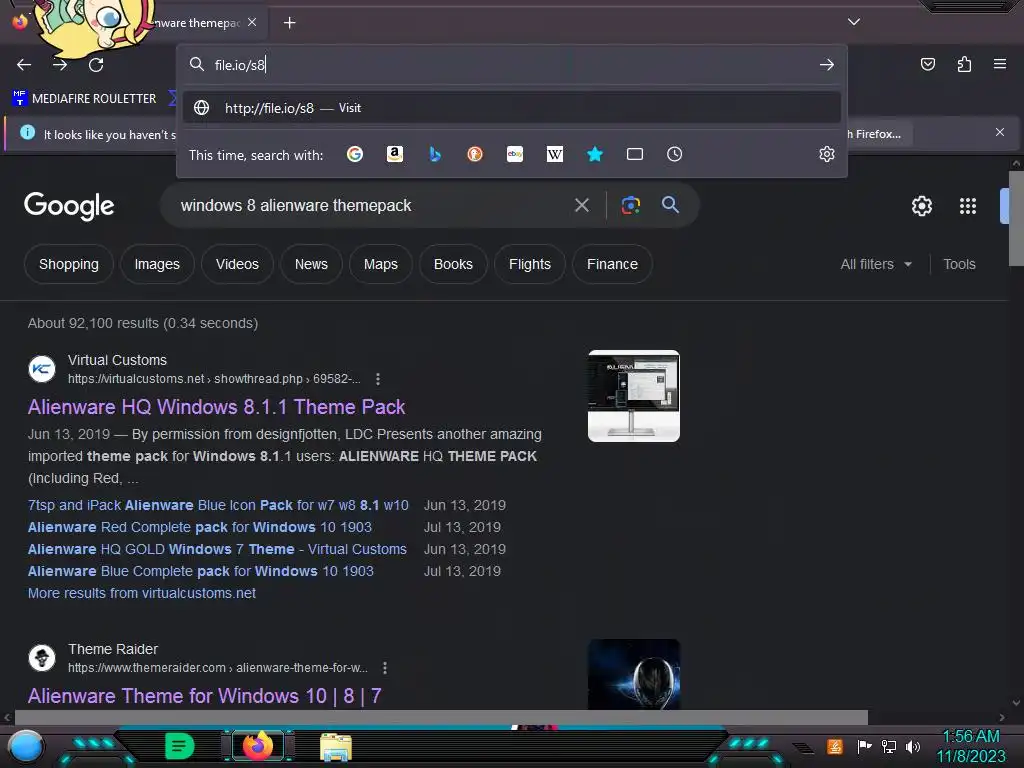Screen dimensions: 1024x768
Task: Search this time with DuckDuckGo
Action: point(475,154)
